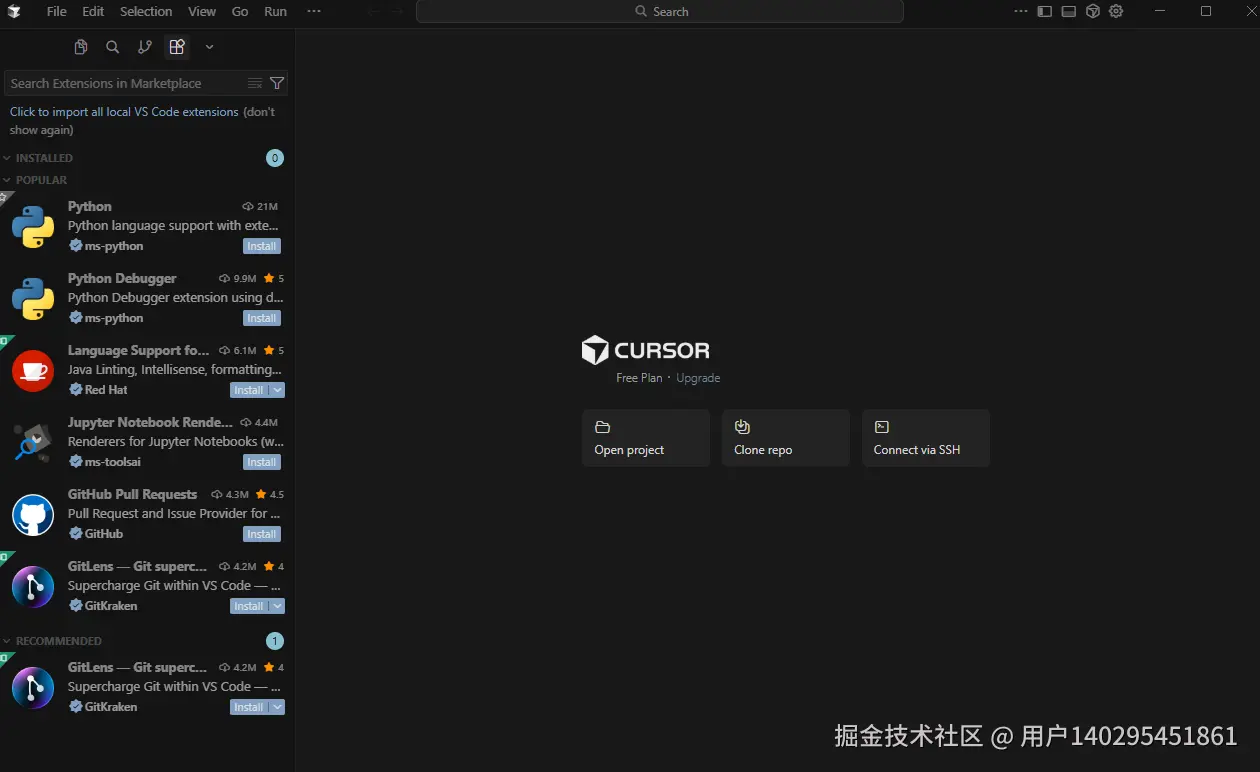1260x772 pixels.
Task: Click the Open project card
Action: (x=646, y=438)
